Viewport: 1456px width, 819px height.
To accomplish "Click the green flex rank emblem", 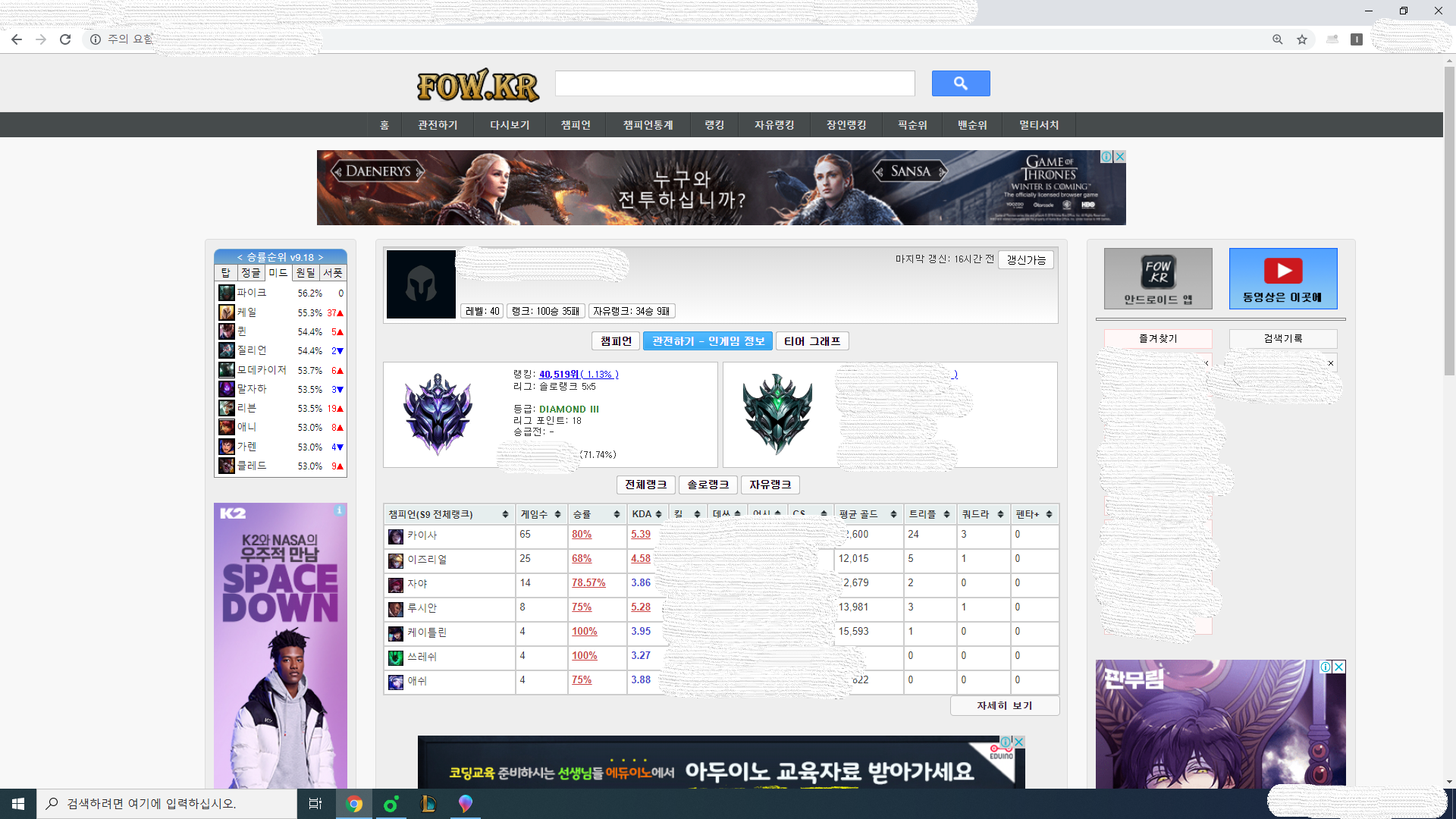I will pyautogui.click(x=777, y=414).
